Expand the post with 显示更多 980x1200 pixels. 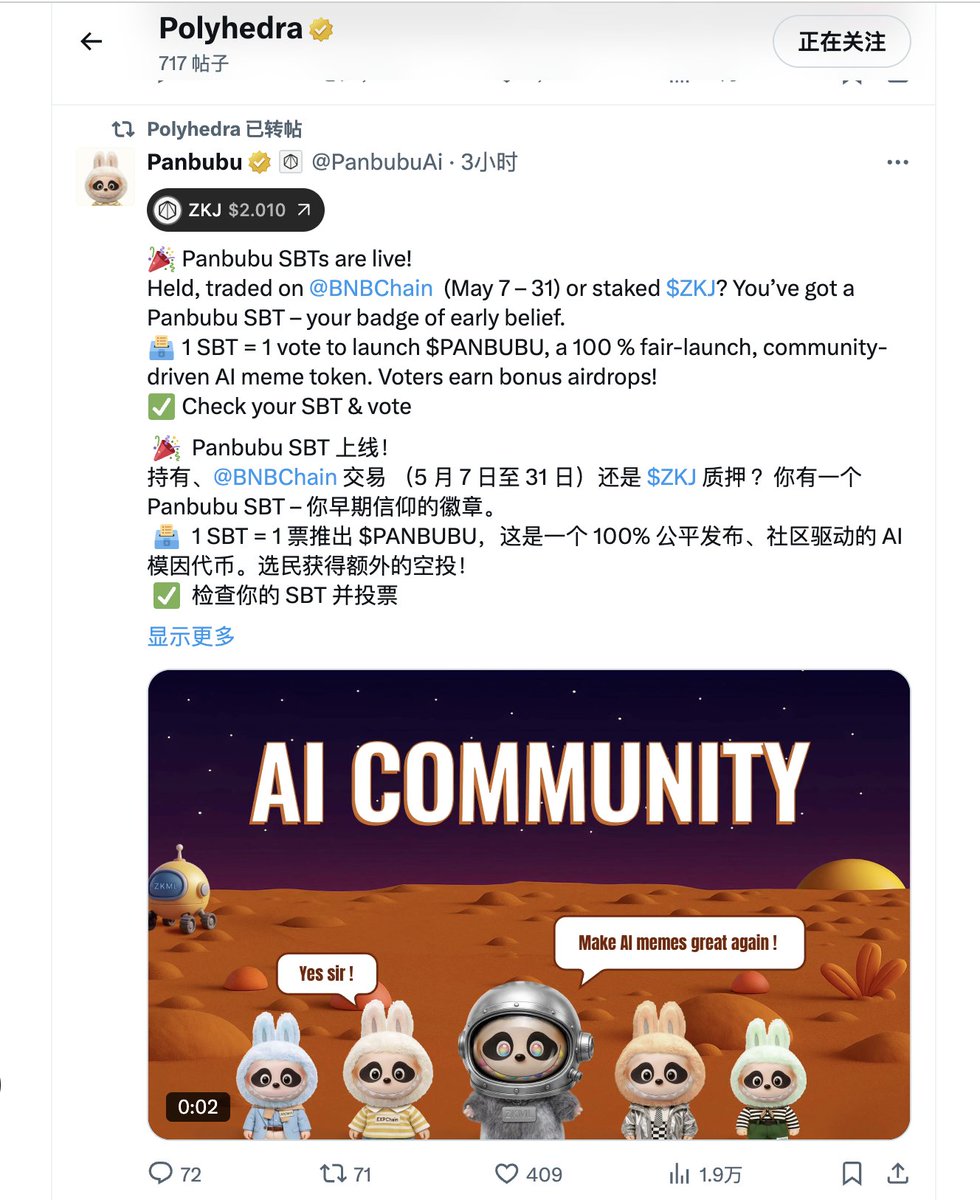(x=191, y=636)
